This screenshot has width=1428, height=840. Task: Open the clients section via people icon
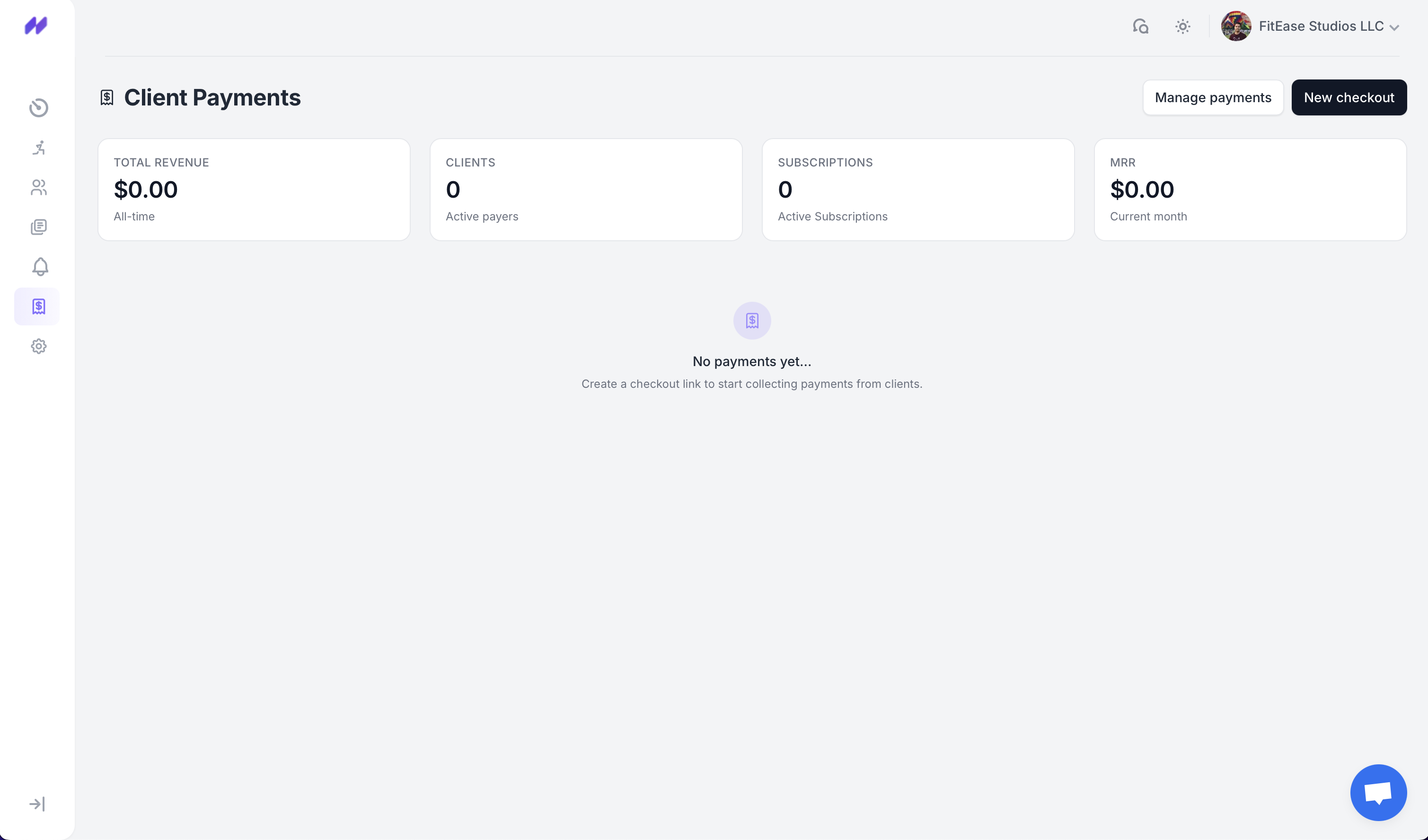click(x=38, y=187)
